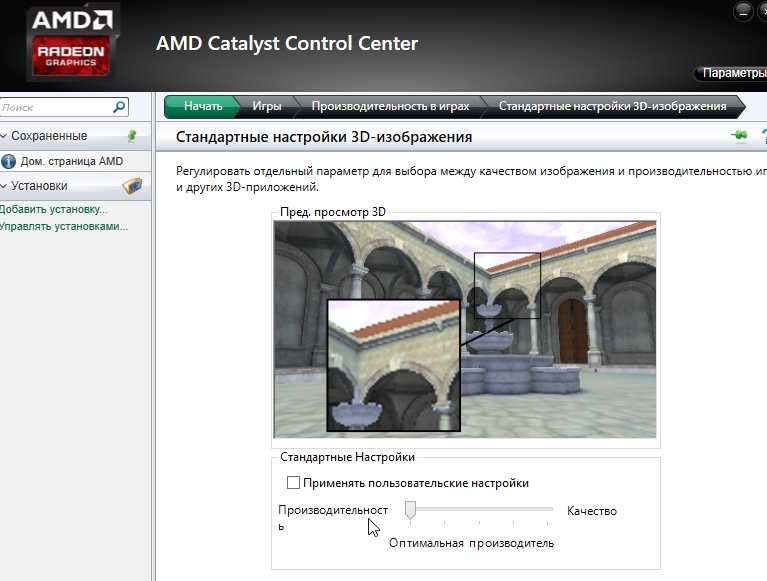Click the Стандартные Настройки group label
The image size is (767, 581).
347,457
